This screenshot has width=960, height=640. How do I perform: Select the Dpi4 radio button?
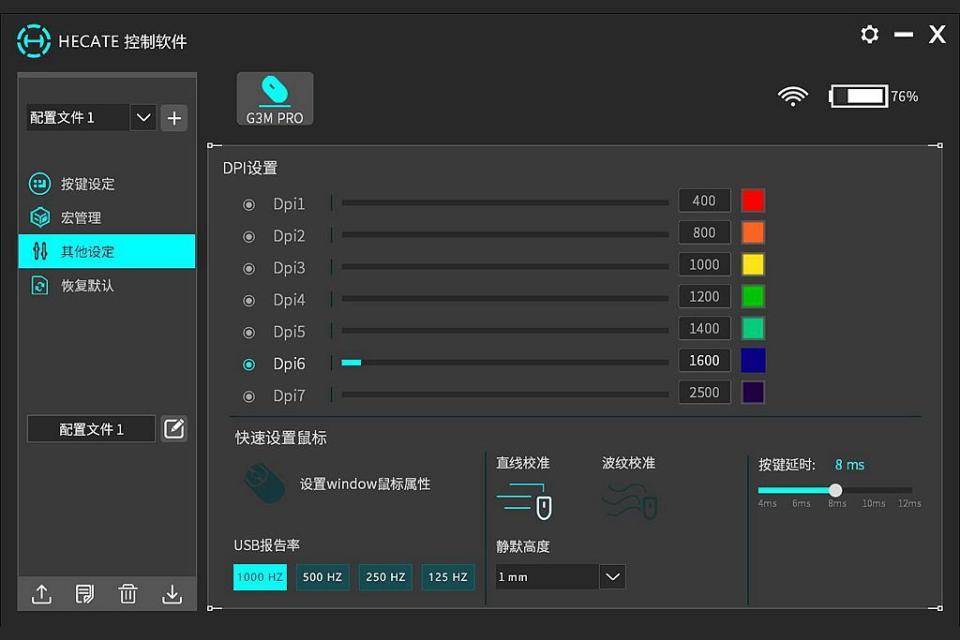(249, 300)
